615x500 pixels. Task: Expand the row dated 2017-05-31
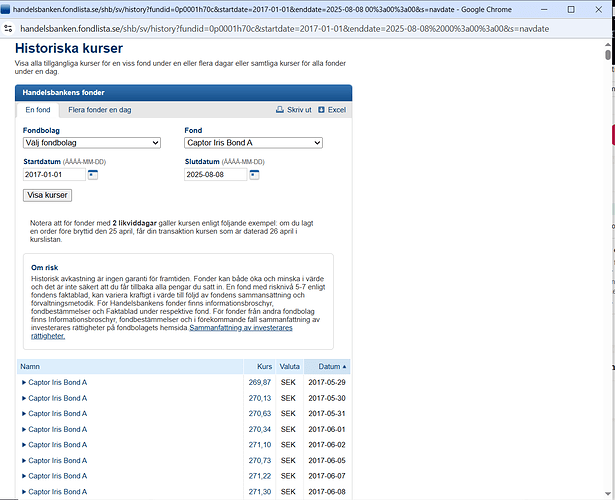24,413
